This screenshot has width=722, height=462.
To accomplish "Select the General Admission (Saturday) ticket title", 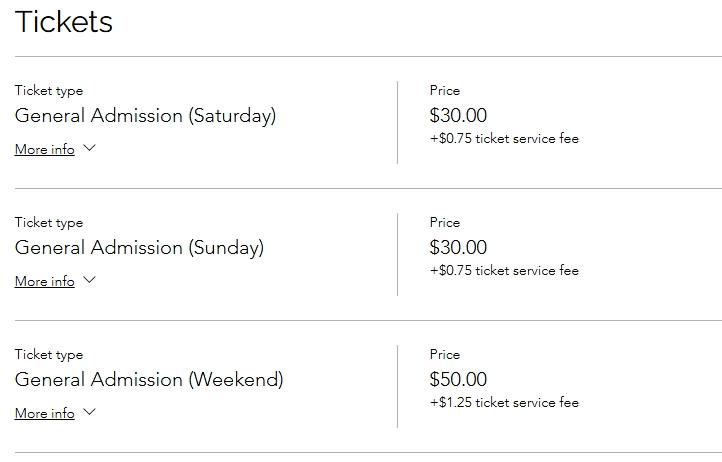I will point(146,116).
